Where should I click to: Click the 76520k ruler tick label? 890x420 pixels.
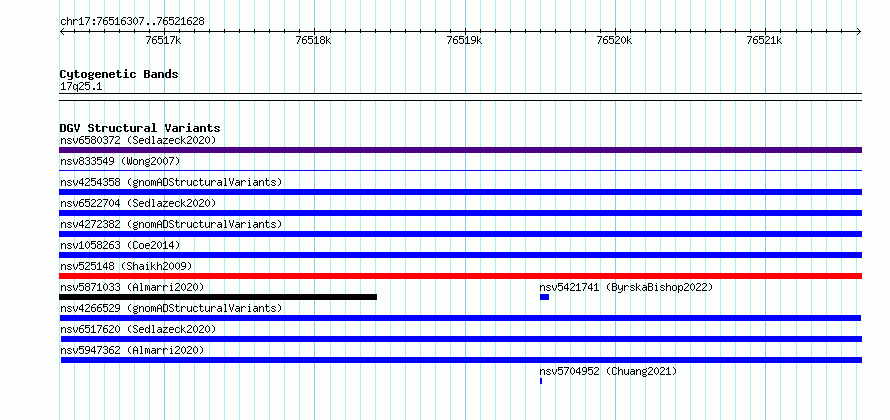614,40
